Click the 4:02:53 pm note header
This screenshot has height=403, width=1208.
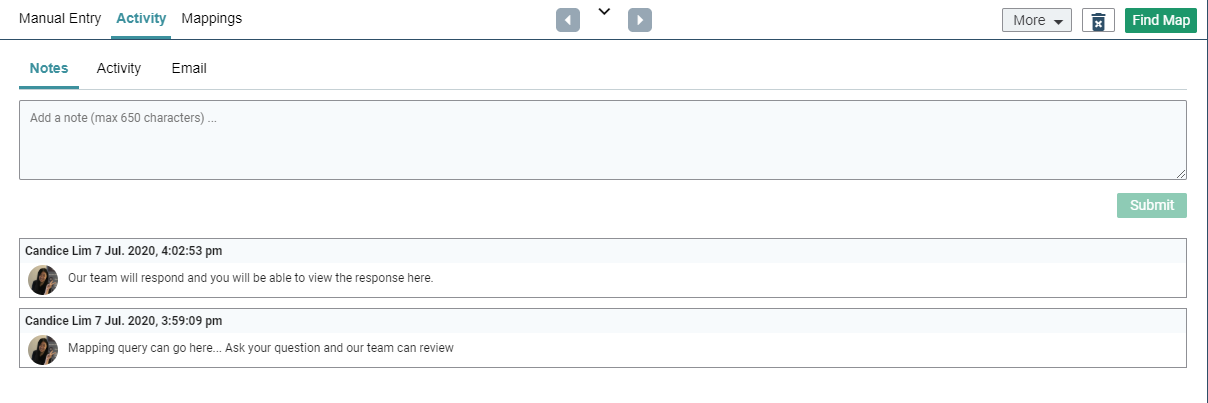point(603,251)
